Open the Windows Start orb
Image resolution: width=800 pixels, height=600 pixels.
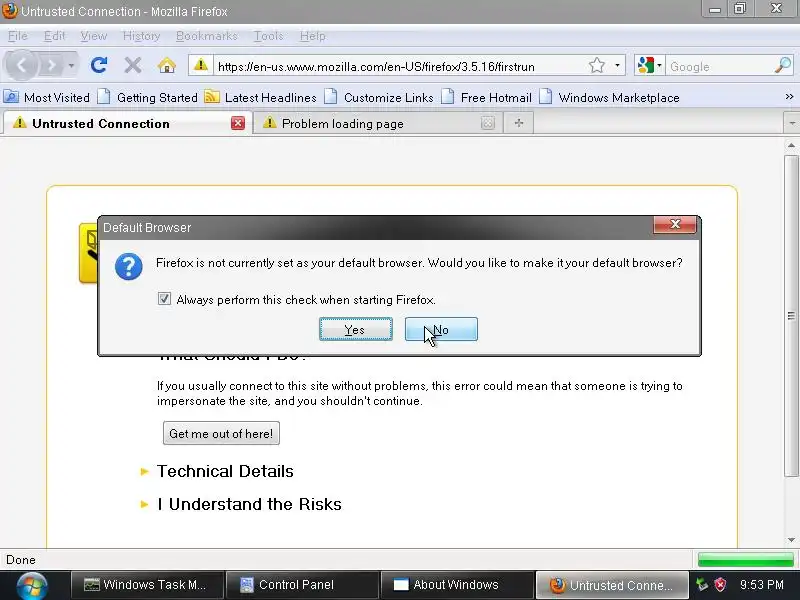point(32,585)
